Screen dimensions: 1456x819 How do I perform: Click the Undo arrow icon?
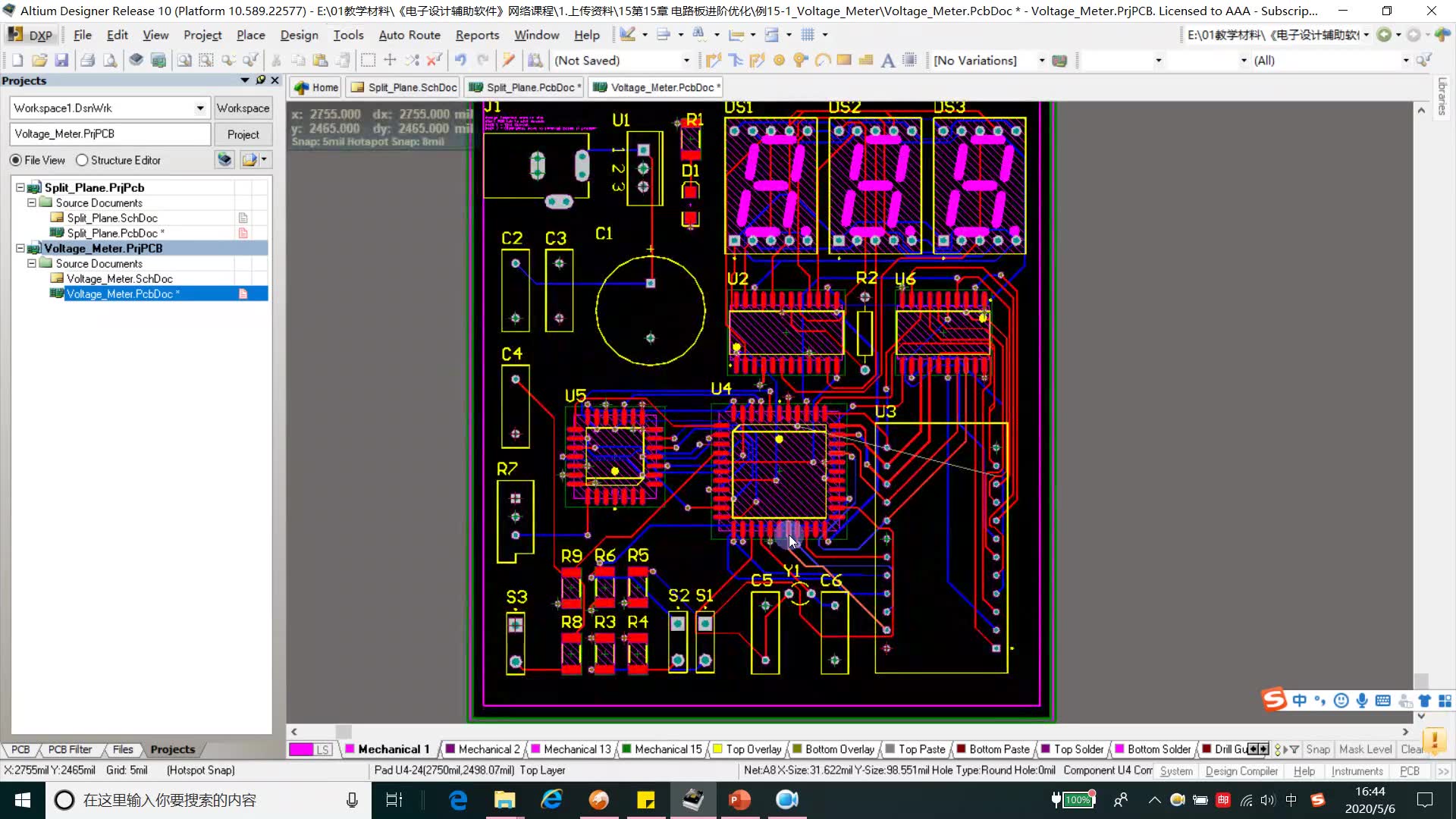tap(460, 61)
